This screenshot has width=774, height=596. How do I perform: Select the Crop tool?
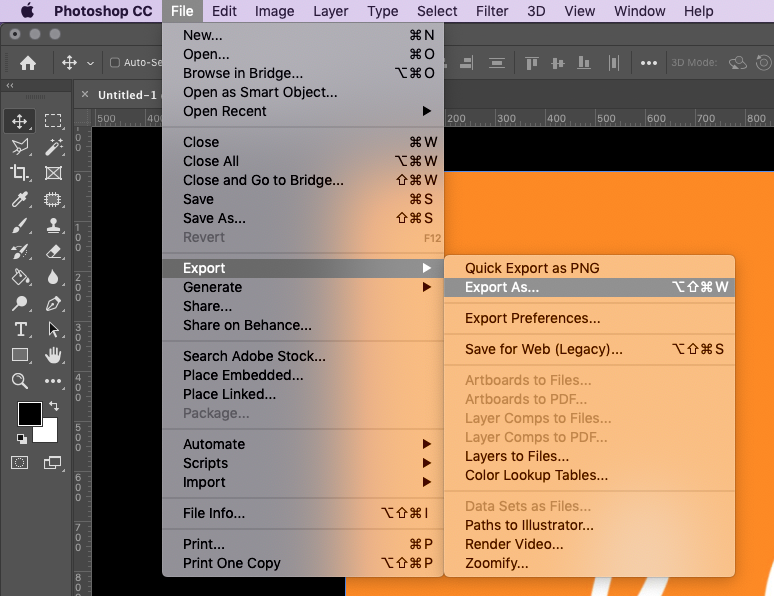[x=20, y=173]
